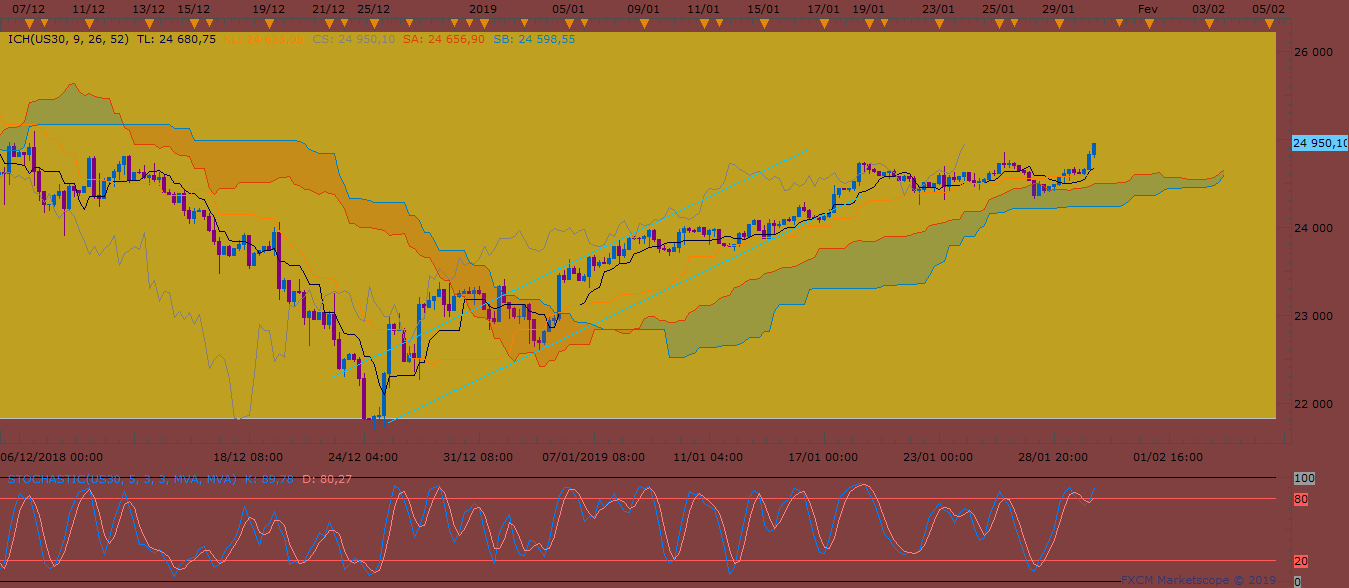The width and height of the screenshot is (1349, 588).
Task: Click the 29/01 date label
Action: tap(1058, 8)
